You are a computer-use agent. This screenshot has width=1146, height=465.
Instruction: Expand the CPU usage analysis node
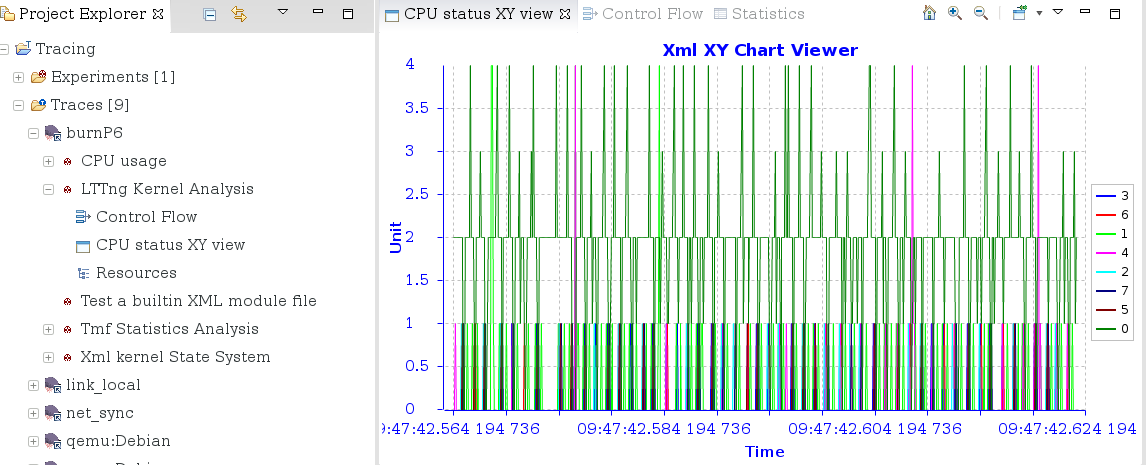pyautogui.click(x=48, y=161)
